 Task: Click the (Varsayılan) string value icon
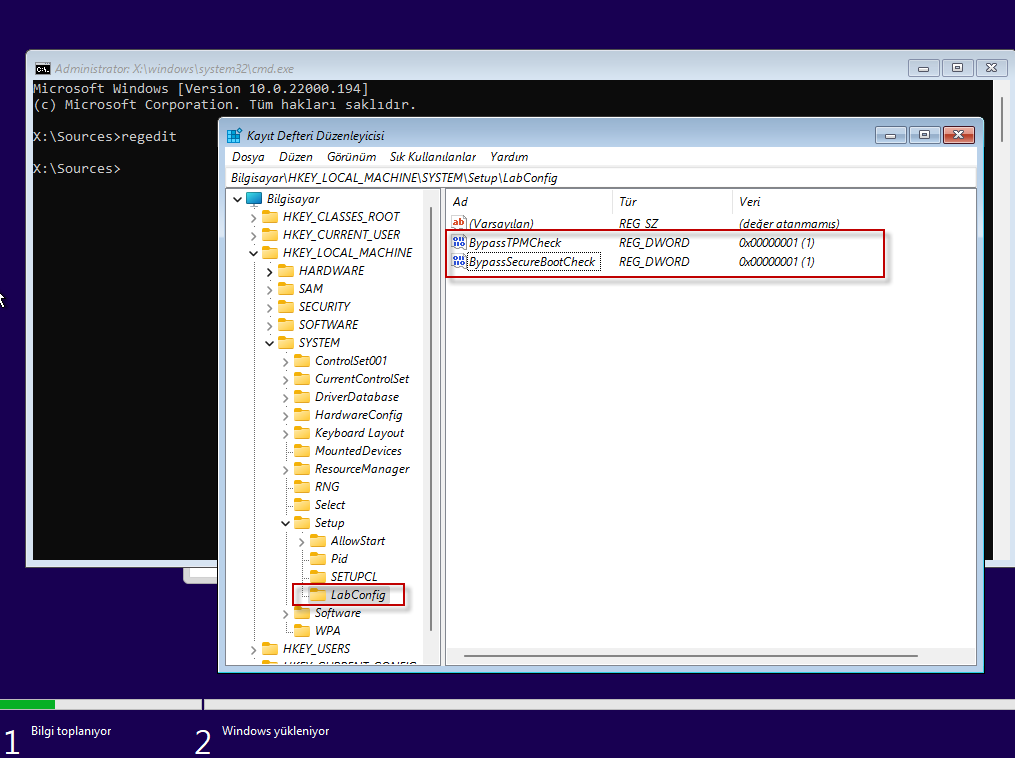(x=459, y=224)
